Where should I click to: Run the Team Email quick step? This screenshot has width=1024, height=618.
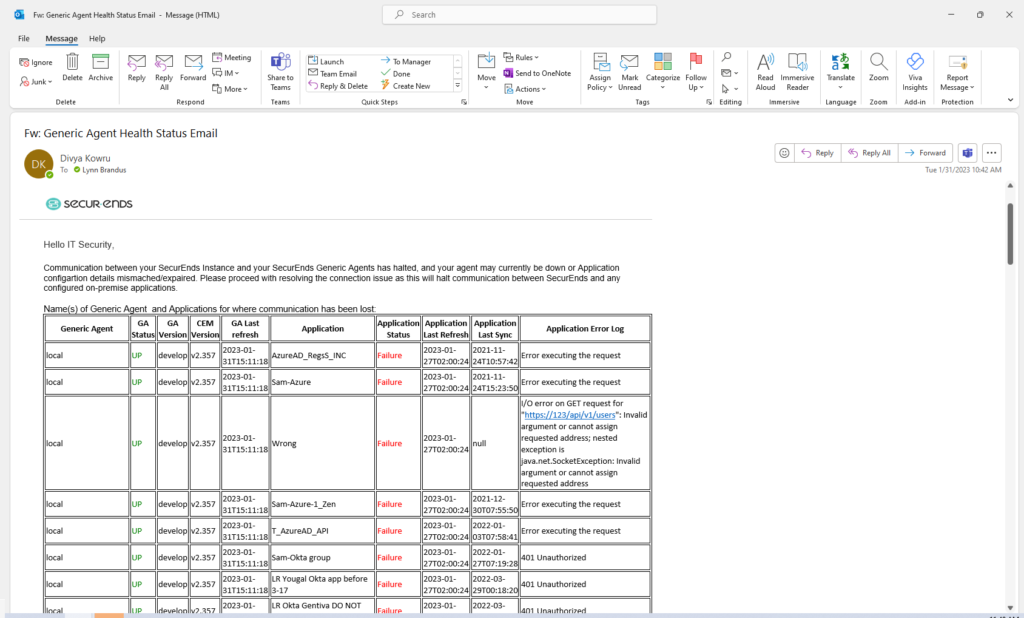point(332,74)
